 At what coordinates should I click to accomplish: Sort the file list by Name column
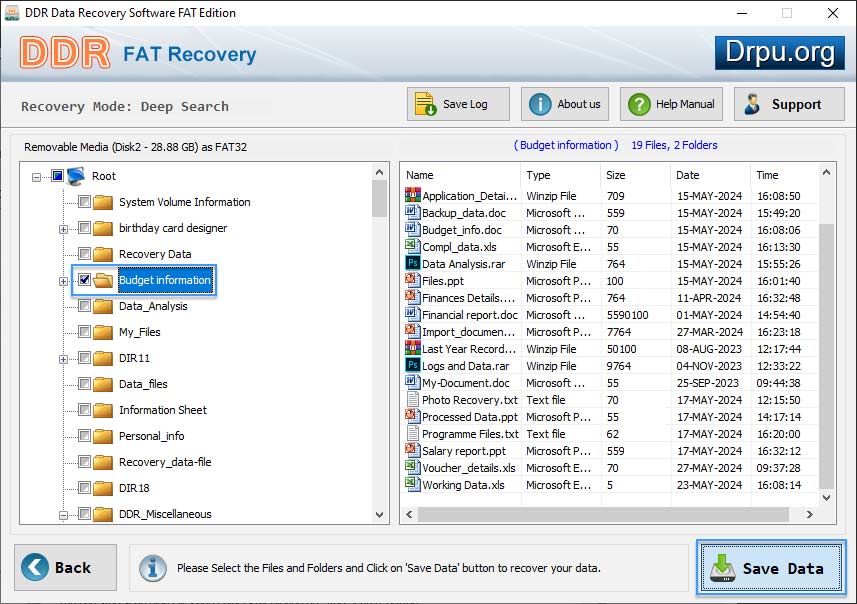[461, 175]
